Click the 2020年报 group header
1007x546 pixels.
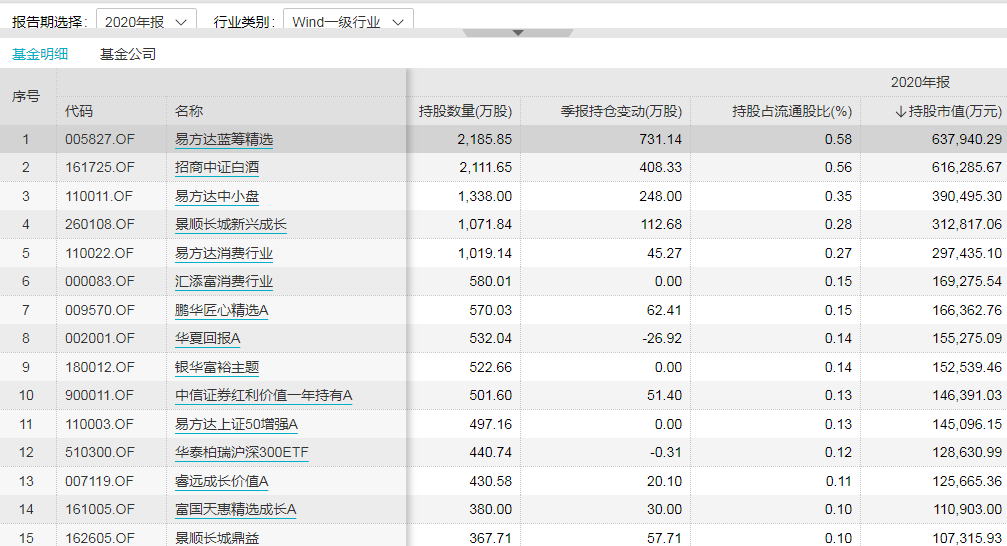pos(920,82)
